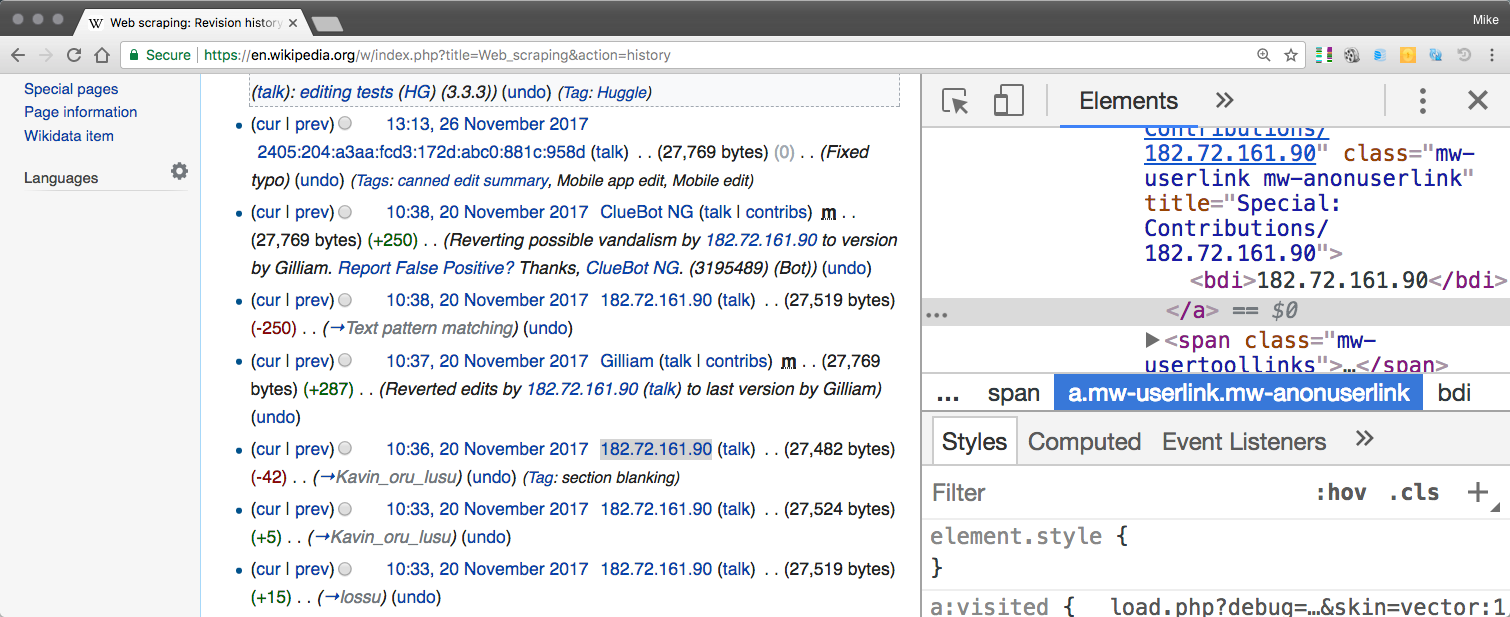
Task: Add new style rule plus icon
Action: [x=1477, y=492]
